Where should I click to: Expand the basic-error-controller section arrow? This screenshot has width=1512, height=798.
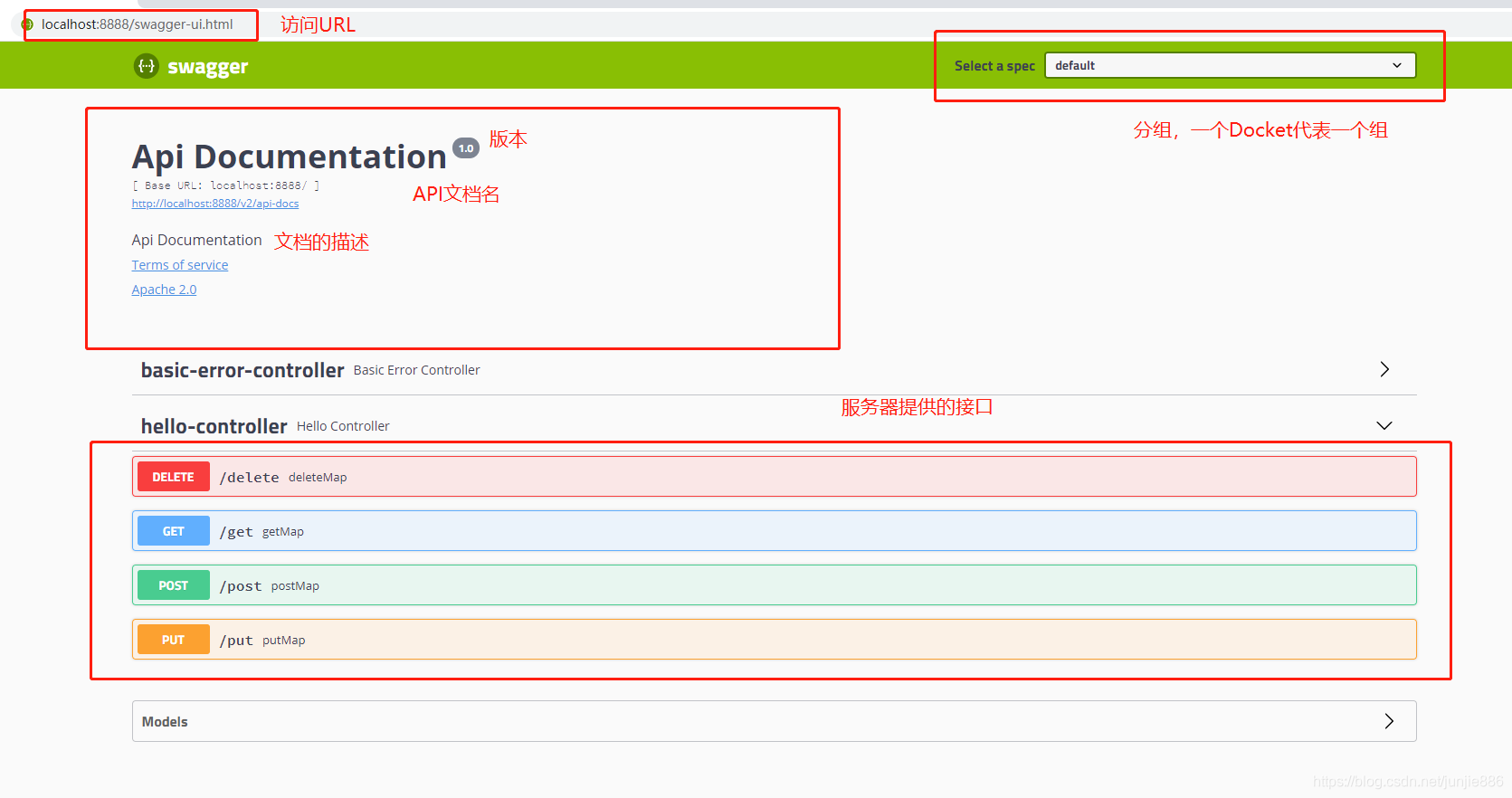[1384, 369]
